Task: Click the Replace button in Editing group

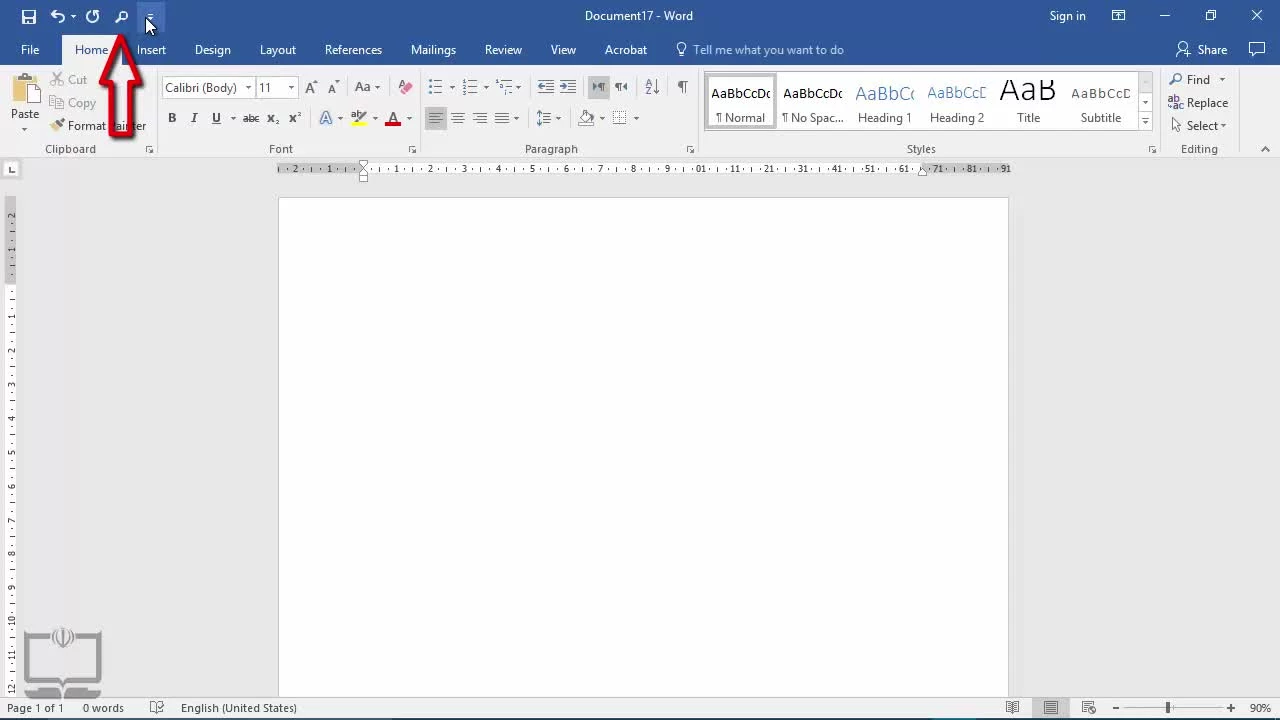Action: tap(1198, 103)
